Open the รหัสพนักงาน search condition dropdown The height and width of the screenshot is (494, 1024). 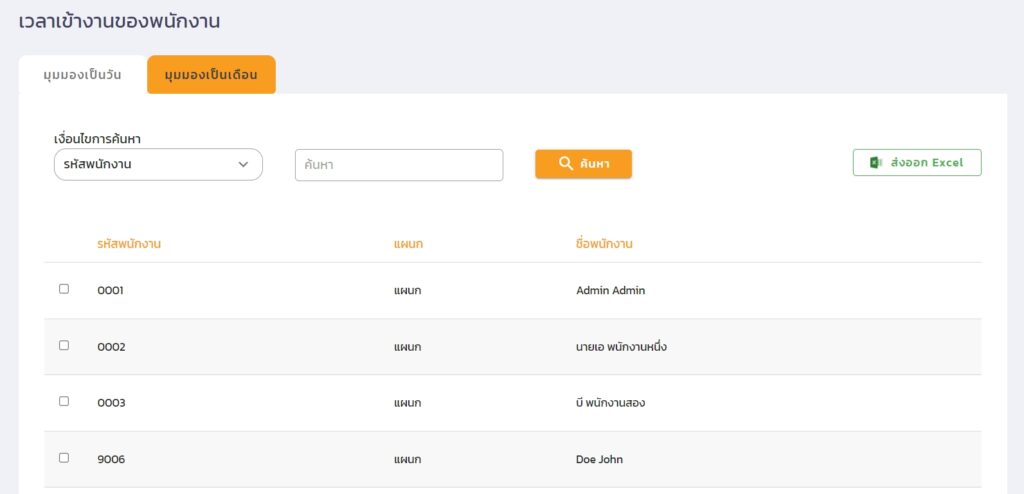click(158, 165)
